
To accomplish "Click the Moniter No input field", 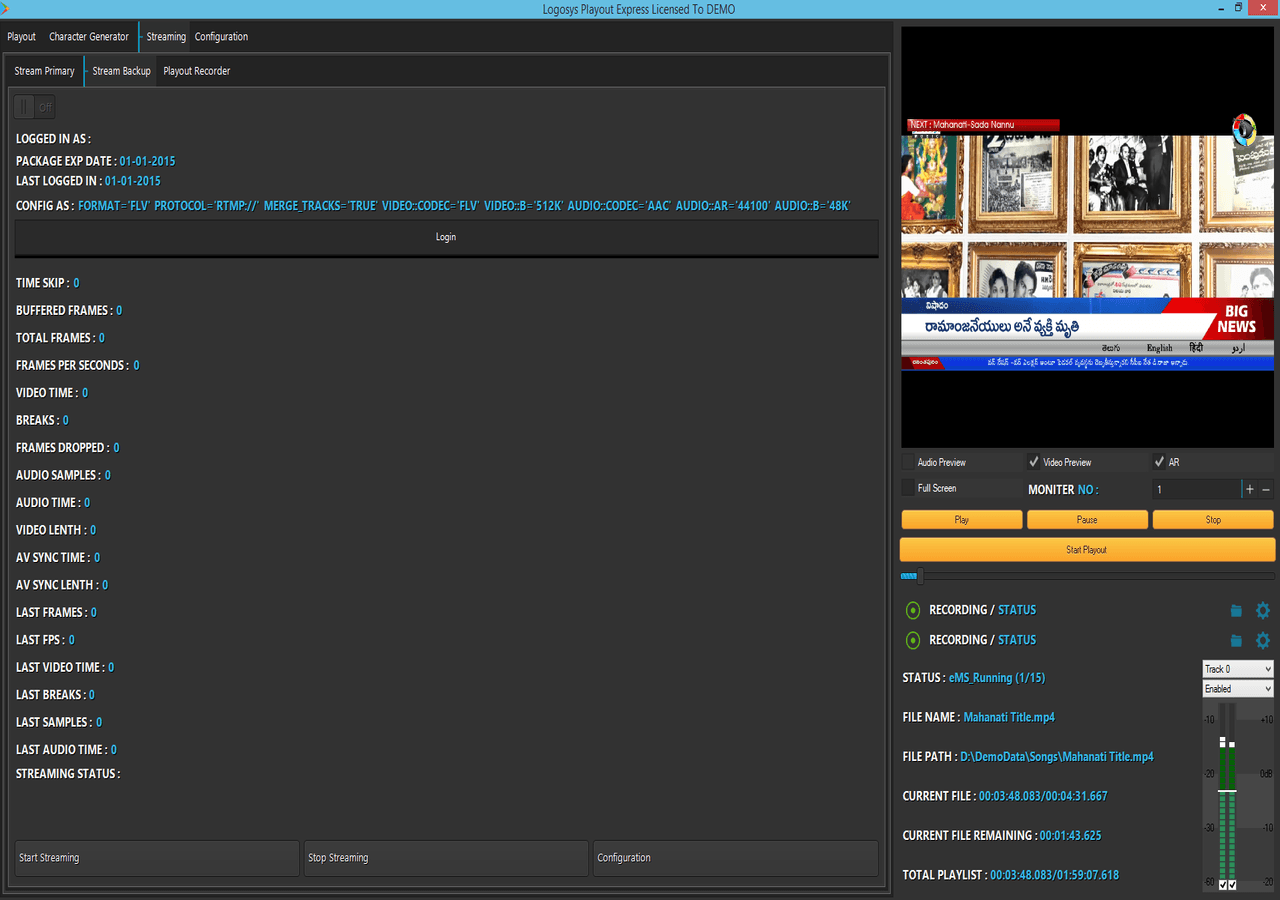I will (1195, 489).
